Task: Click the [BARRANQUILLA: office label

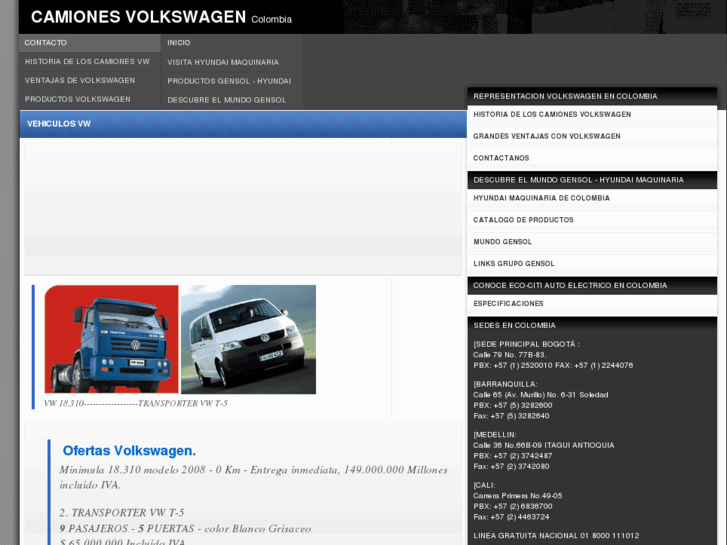Action: [505, 384]
